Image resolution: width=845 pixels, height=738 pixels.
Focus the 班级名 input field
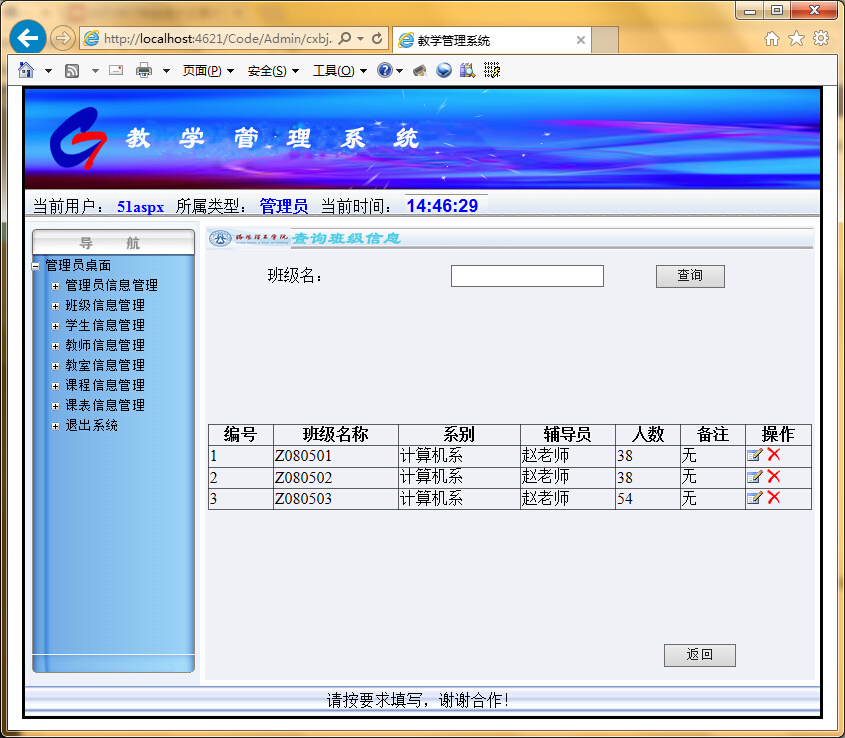coord(527,276)
